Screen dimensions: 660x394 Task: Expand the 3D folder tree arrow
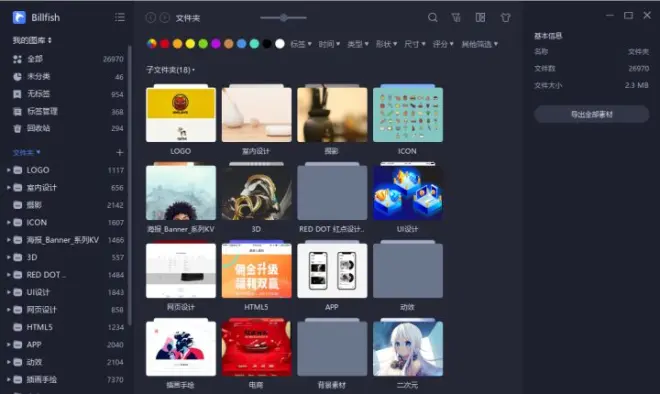[8, 257]
